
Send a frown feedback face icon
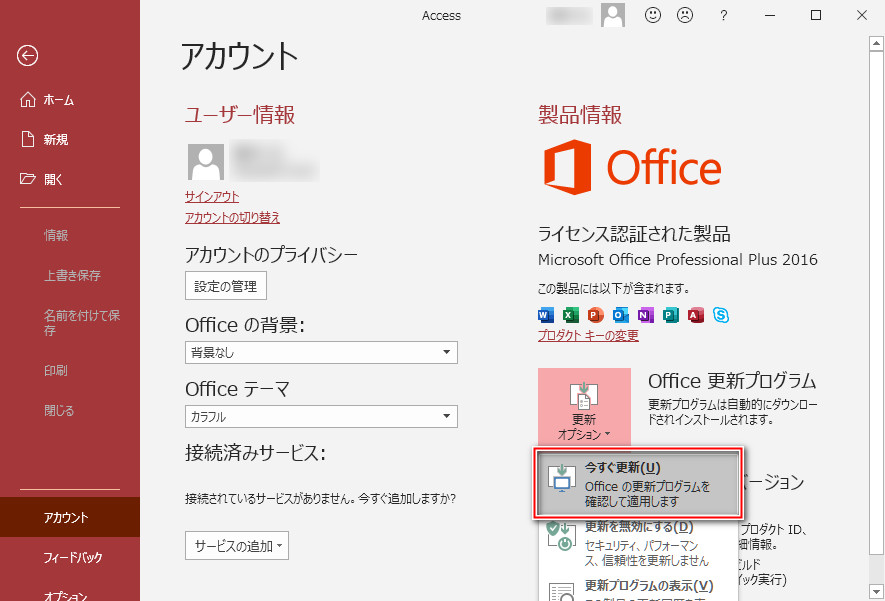(x=685, y=15)
